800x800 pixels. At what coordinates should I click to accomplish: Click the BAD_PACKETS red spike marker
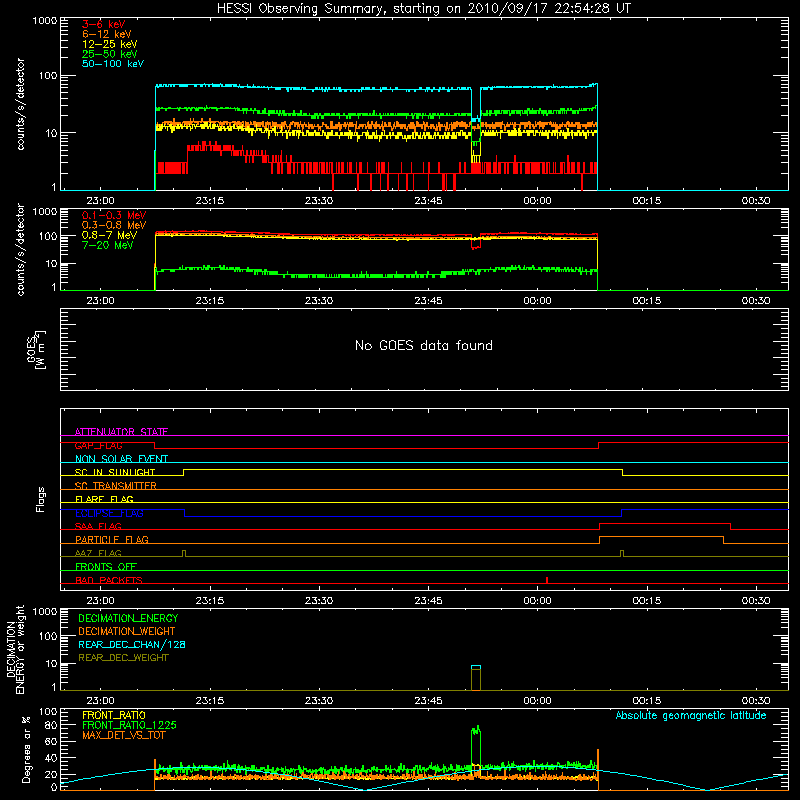546,580
